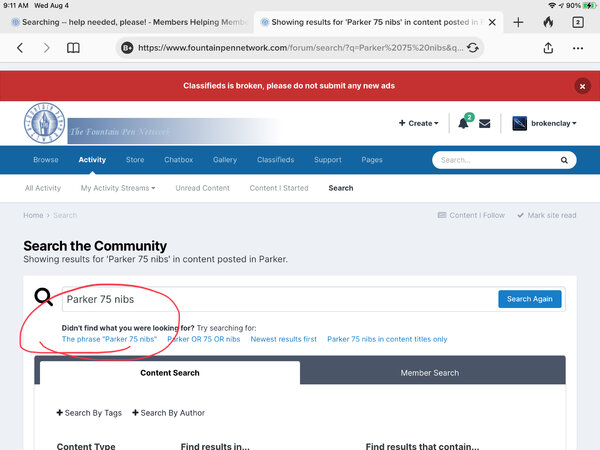
Task: Open the Chatbox menu item
Action: click(178, 160)
